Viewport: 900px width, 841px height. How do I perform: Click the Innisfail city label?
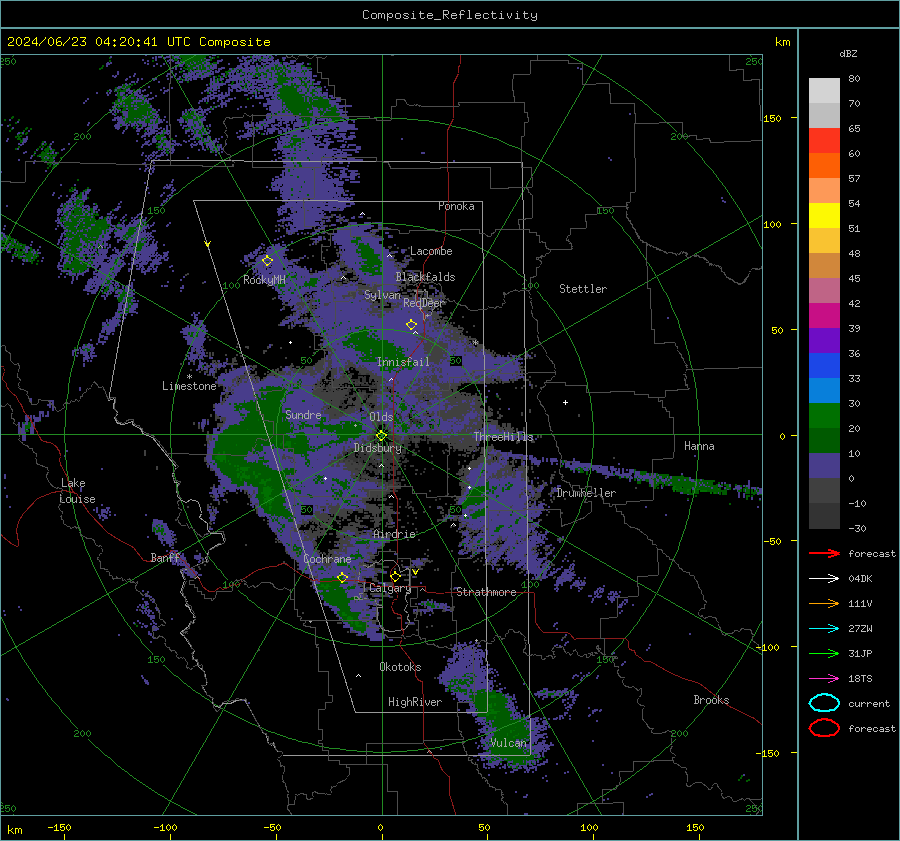click(403, 362)
